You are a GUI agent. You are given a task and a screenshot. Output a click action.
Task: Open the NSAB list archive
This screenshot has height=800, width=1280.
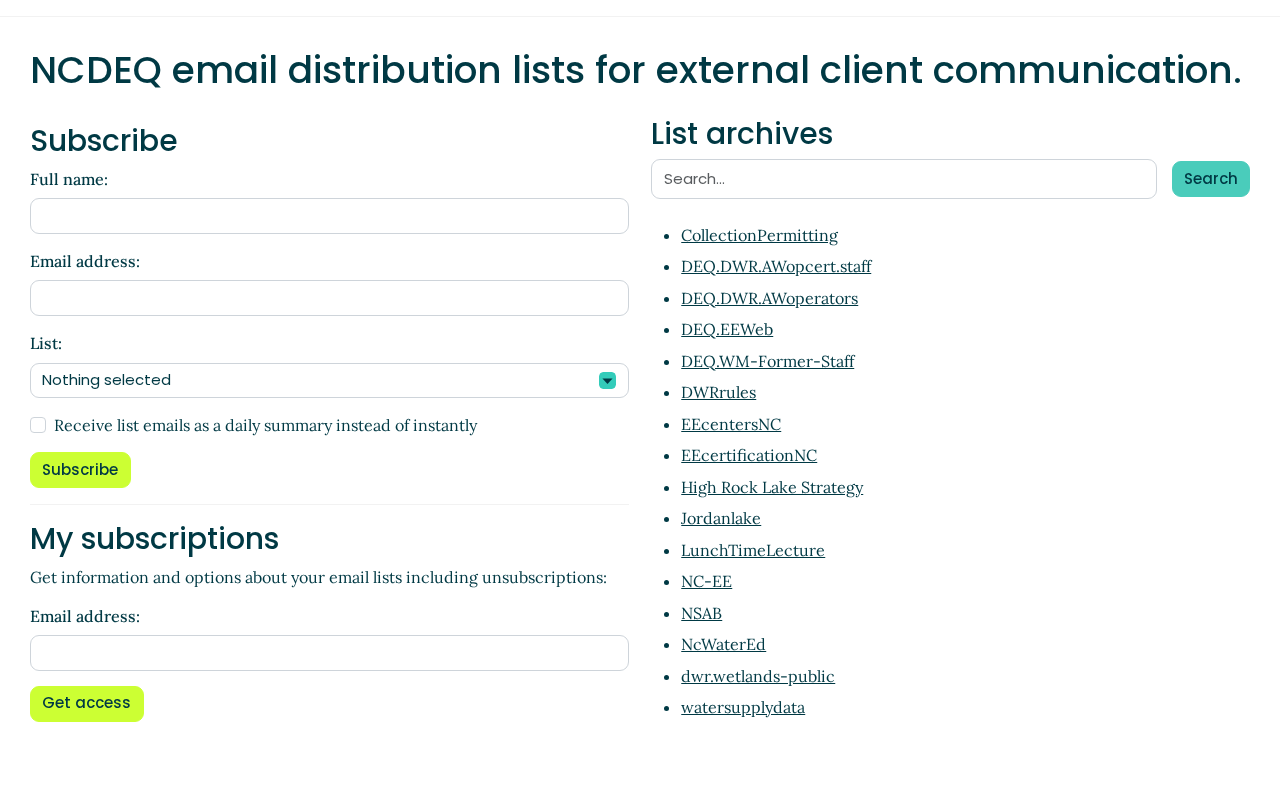(x=701, y=613)
